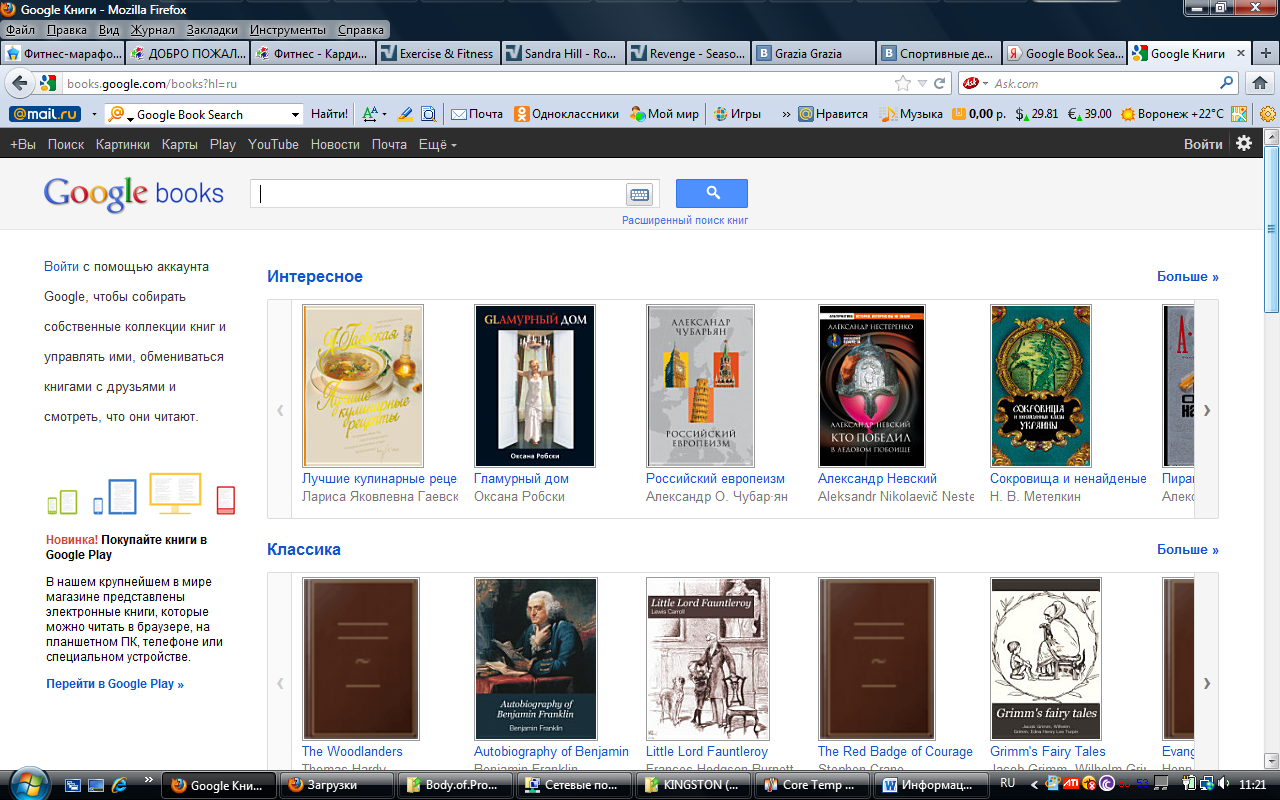Image resolution: width=1280 pixels, height=800 pixels.
Task: Expand the Google Book Search toolbar combo
Action: [294, 114]
